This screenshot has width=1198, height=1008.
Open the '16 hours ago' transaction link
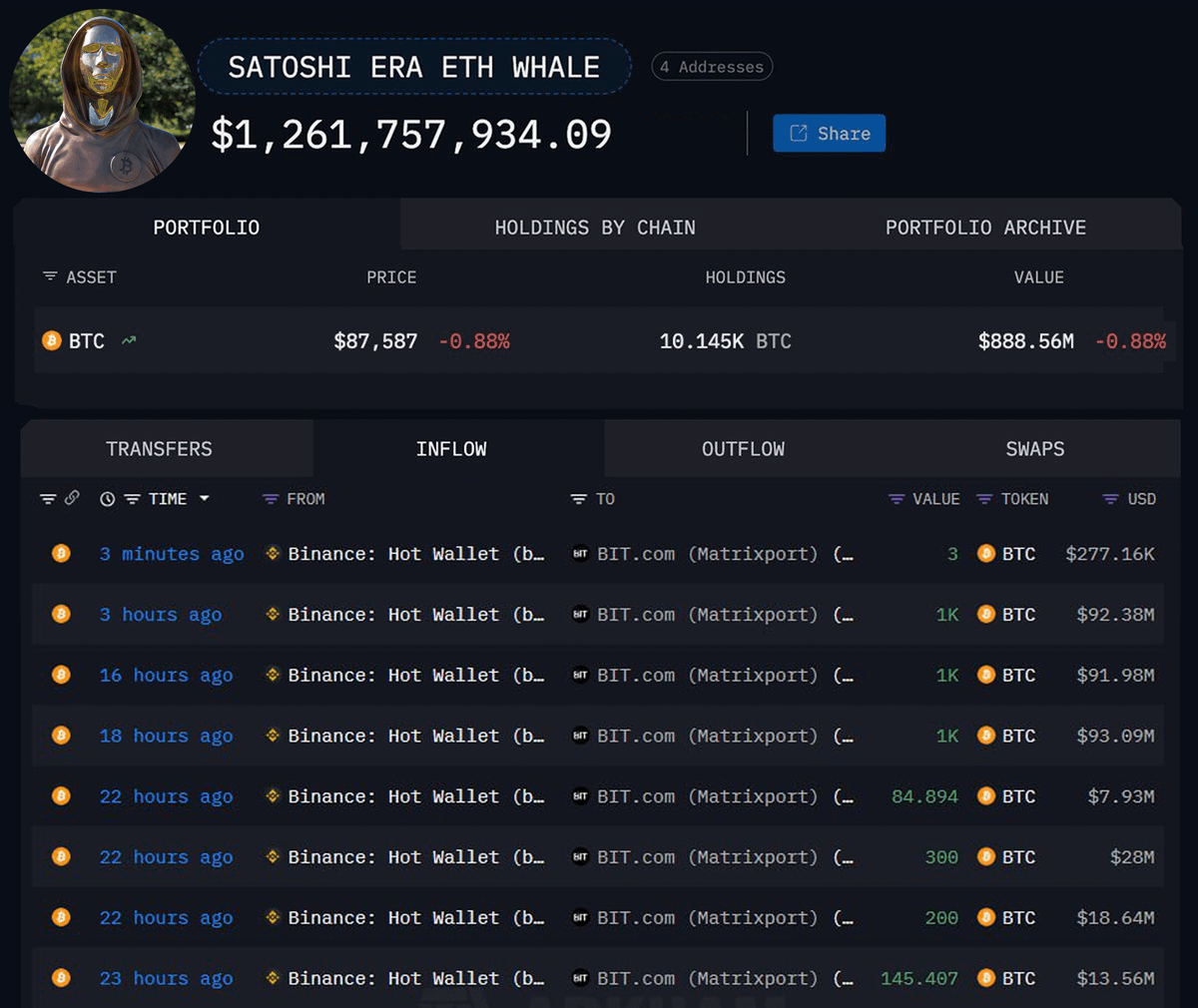[x=166, y=676]
